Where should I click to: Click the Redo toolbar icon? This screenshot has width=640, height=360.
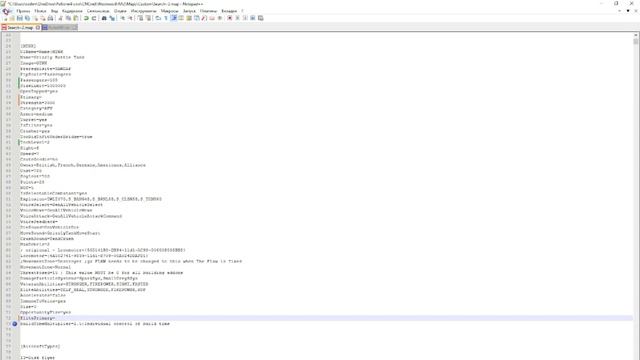click(x=93, y=18)
